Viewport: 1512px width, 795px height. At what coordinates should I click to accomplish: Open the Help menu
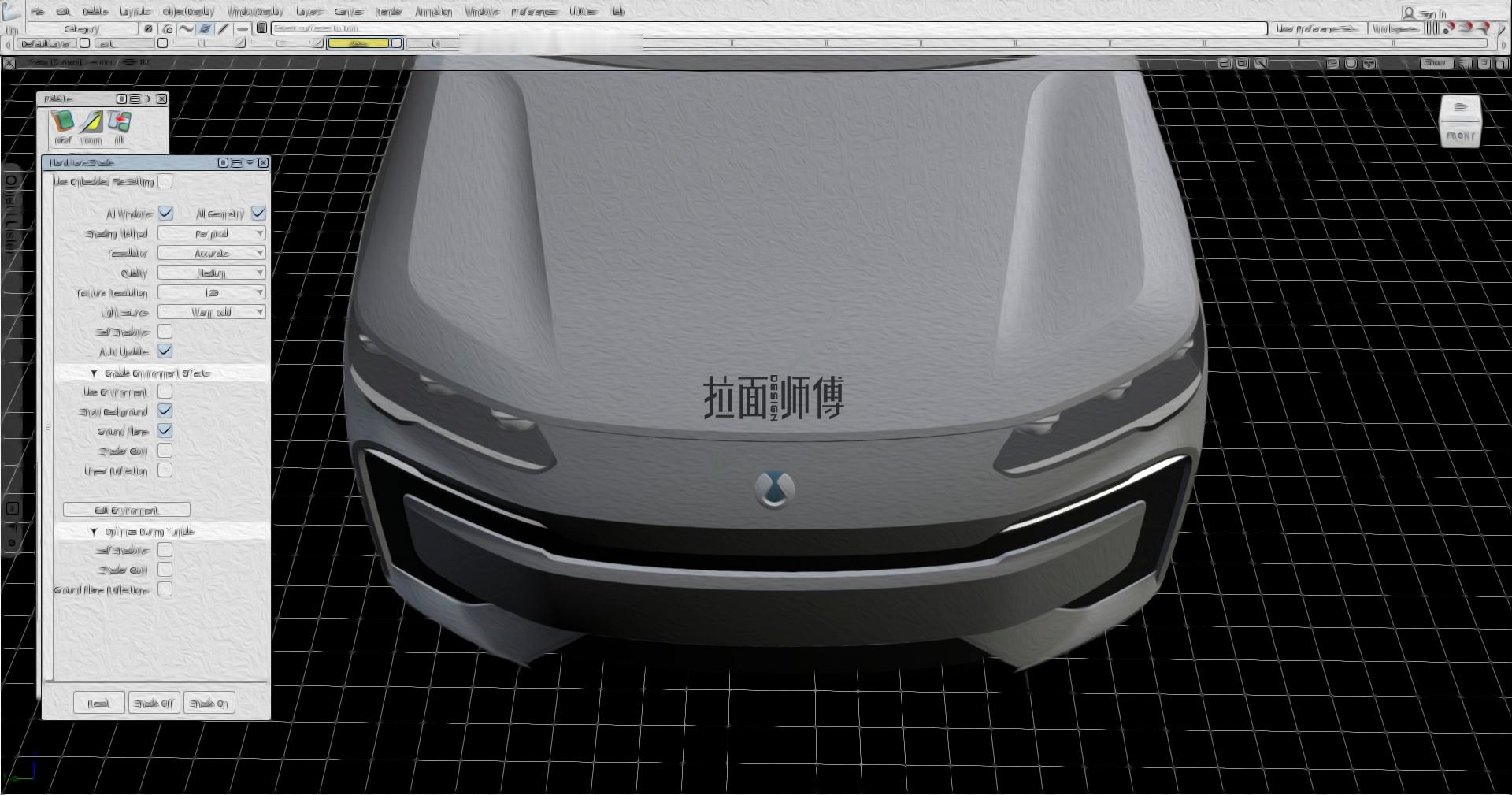[x=617, y=12]
